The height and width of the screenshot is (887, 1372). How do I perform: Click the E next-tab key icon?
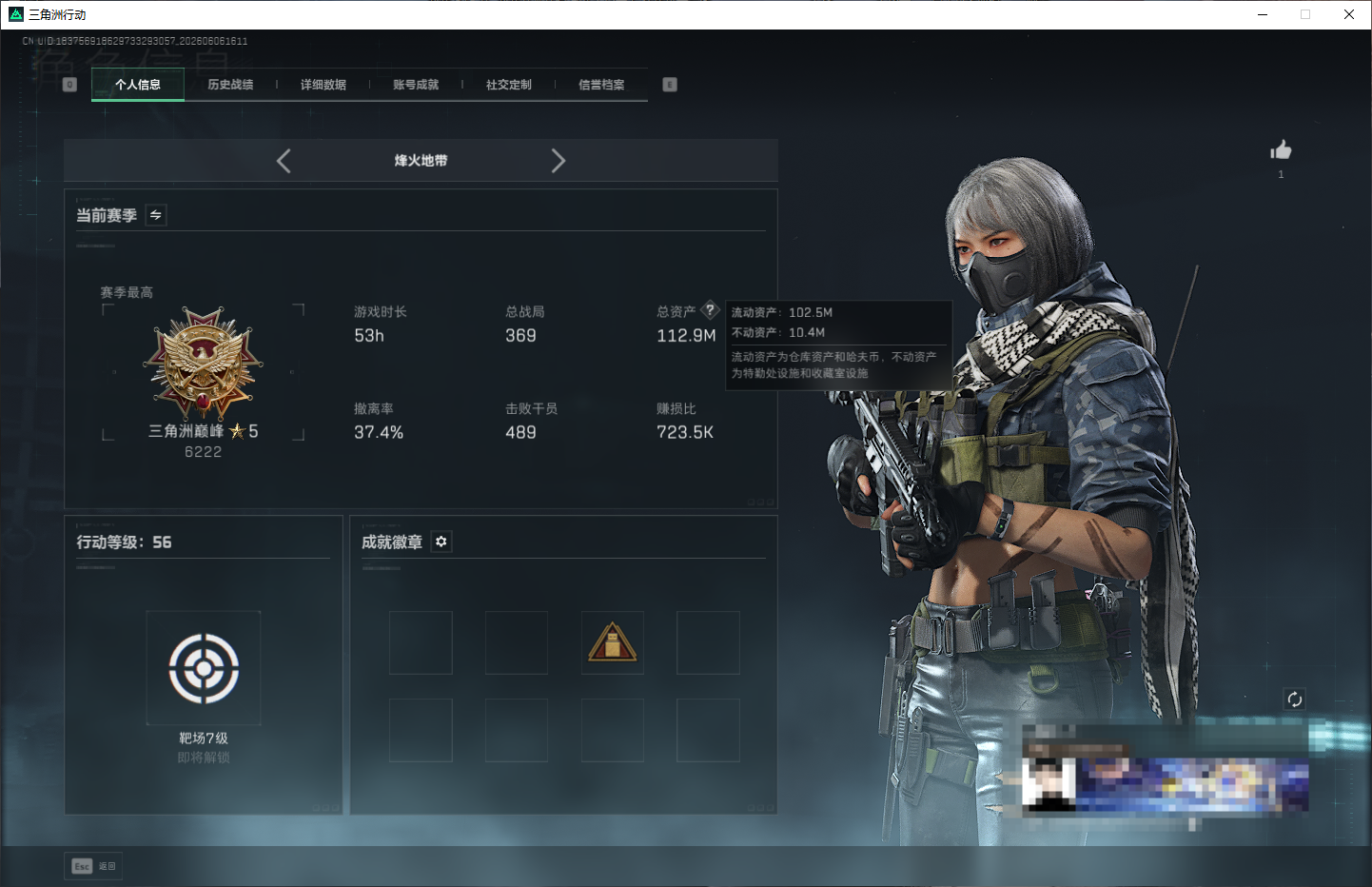670,85
